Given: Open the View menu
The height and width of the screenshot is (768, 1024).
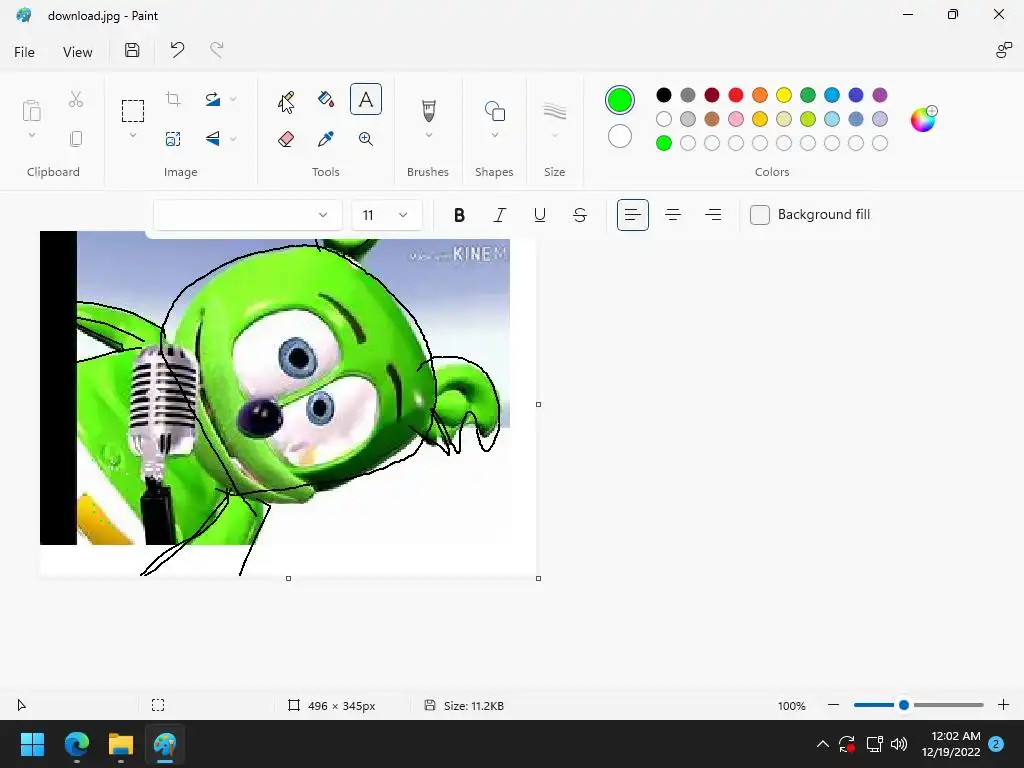Looking at the screenshot, I should [x=77, y=52].
